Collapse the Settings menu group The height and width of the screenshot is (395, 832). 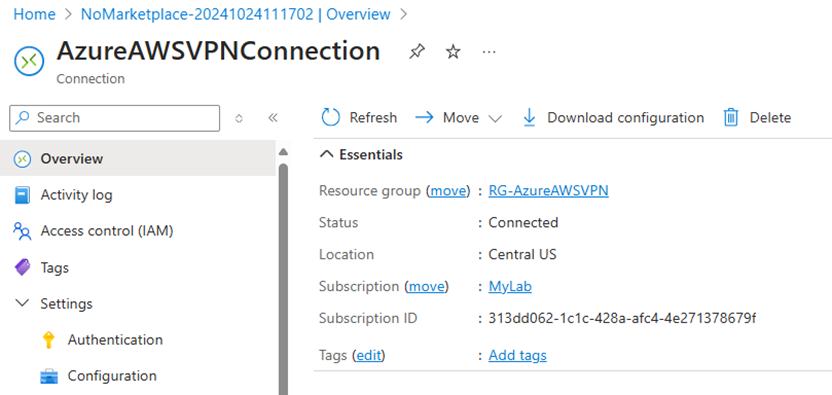coord(22,303)
